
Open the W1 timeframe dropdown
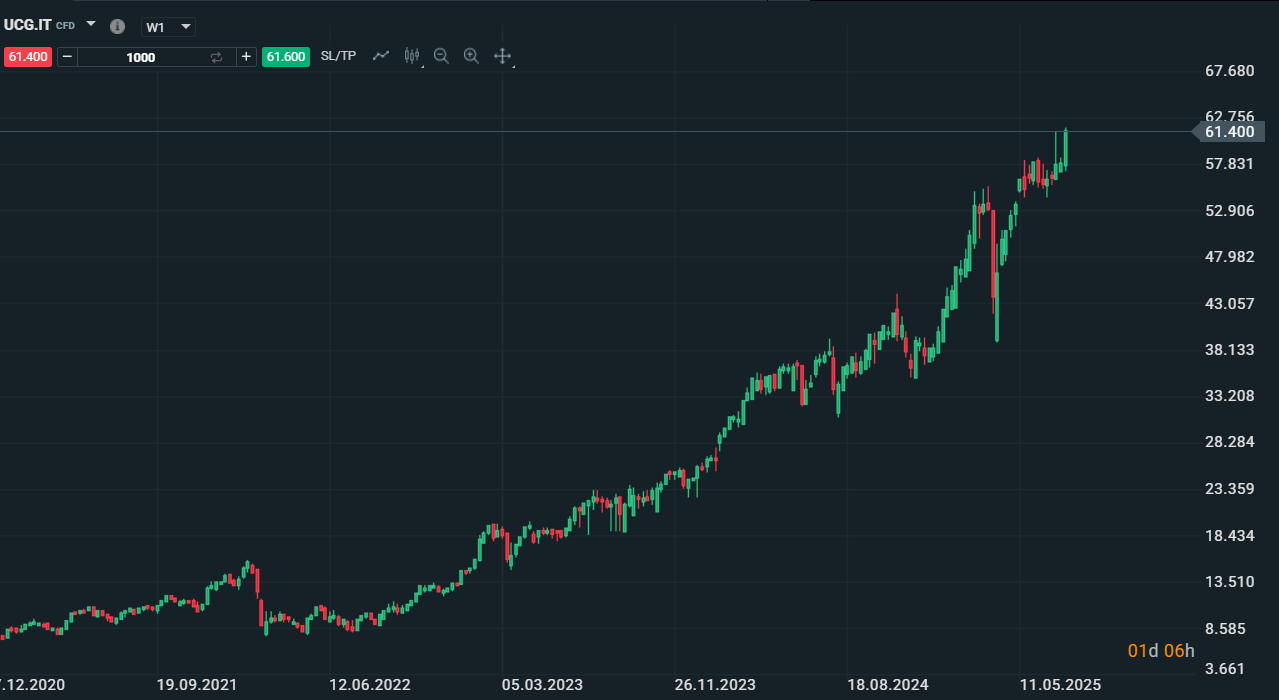click(168, 27)
